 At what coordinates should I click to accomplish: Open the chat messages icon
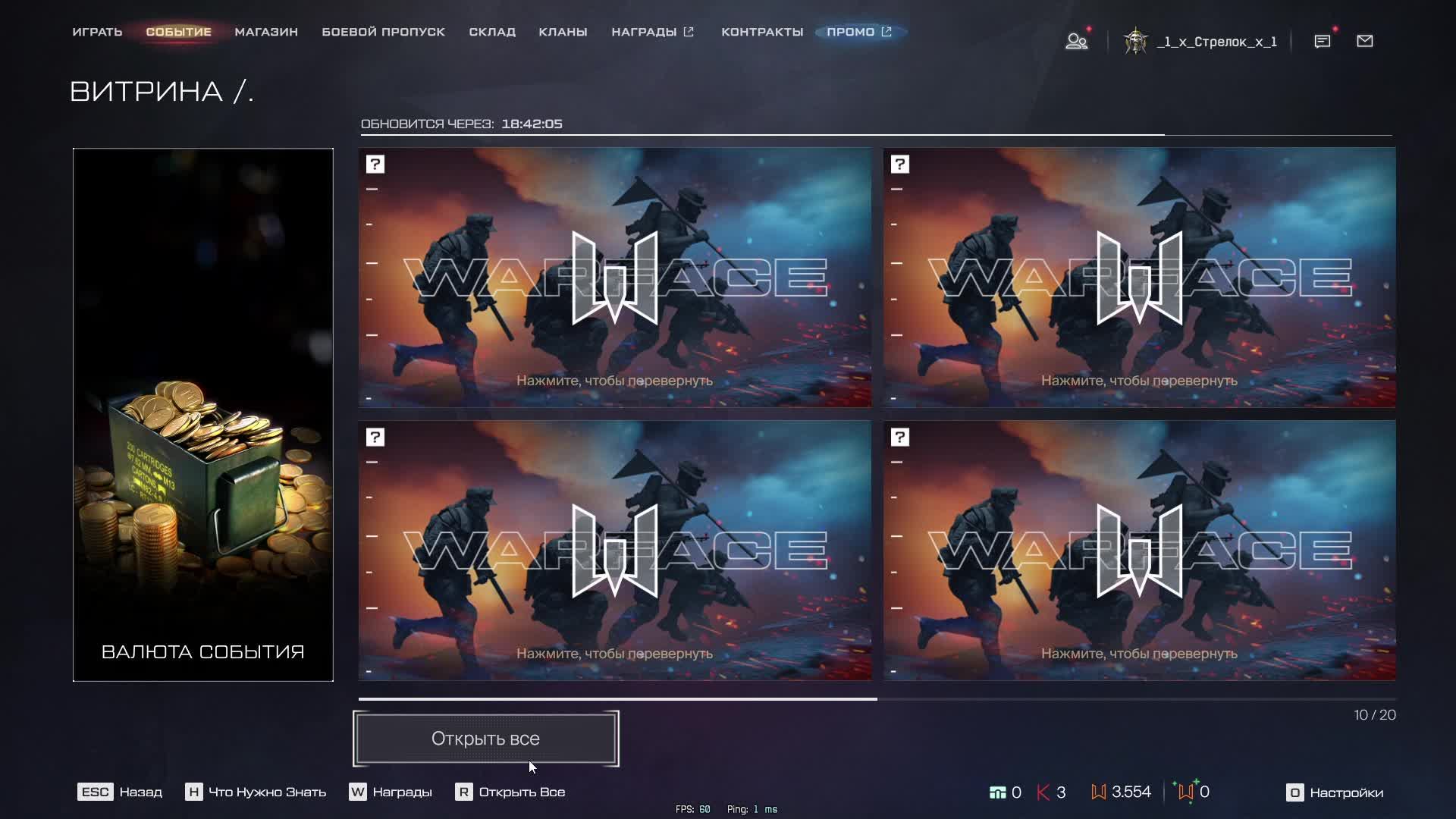[x=1322, y=41]
